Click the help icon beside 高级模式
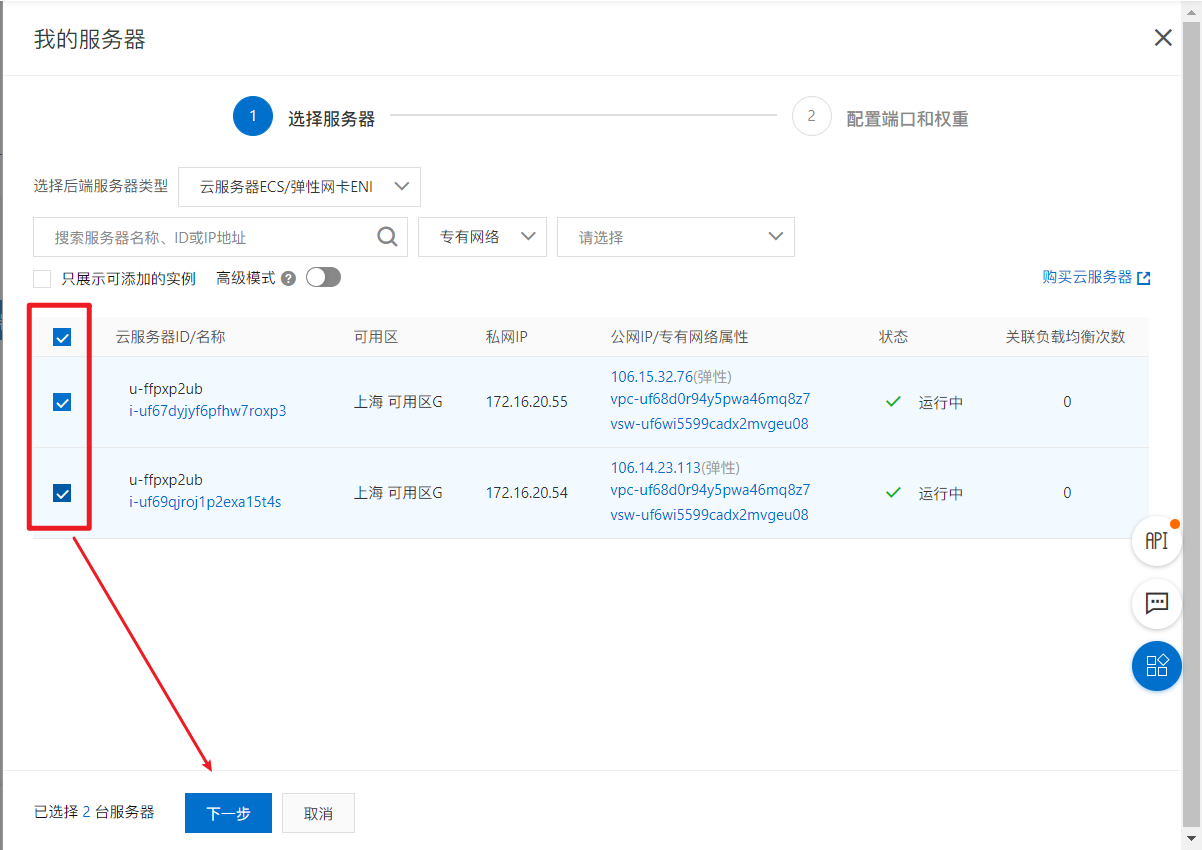 (x=288, y=278)
